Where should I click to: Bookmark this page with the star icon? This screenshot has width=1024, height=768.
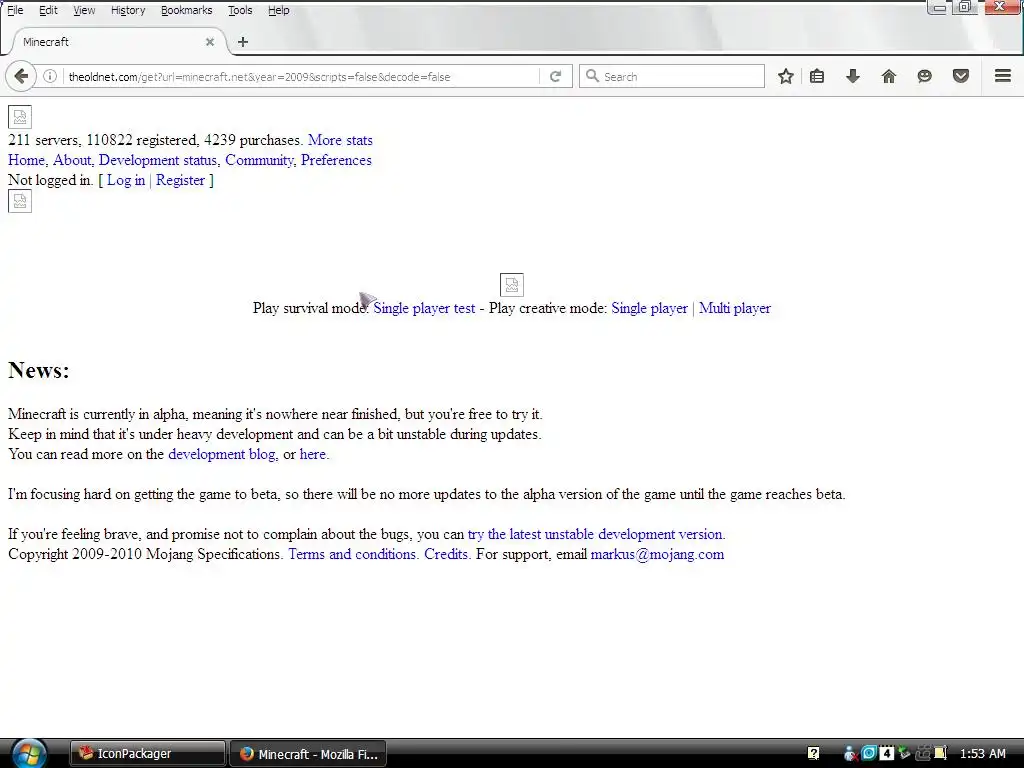click(786, 76)
